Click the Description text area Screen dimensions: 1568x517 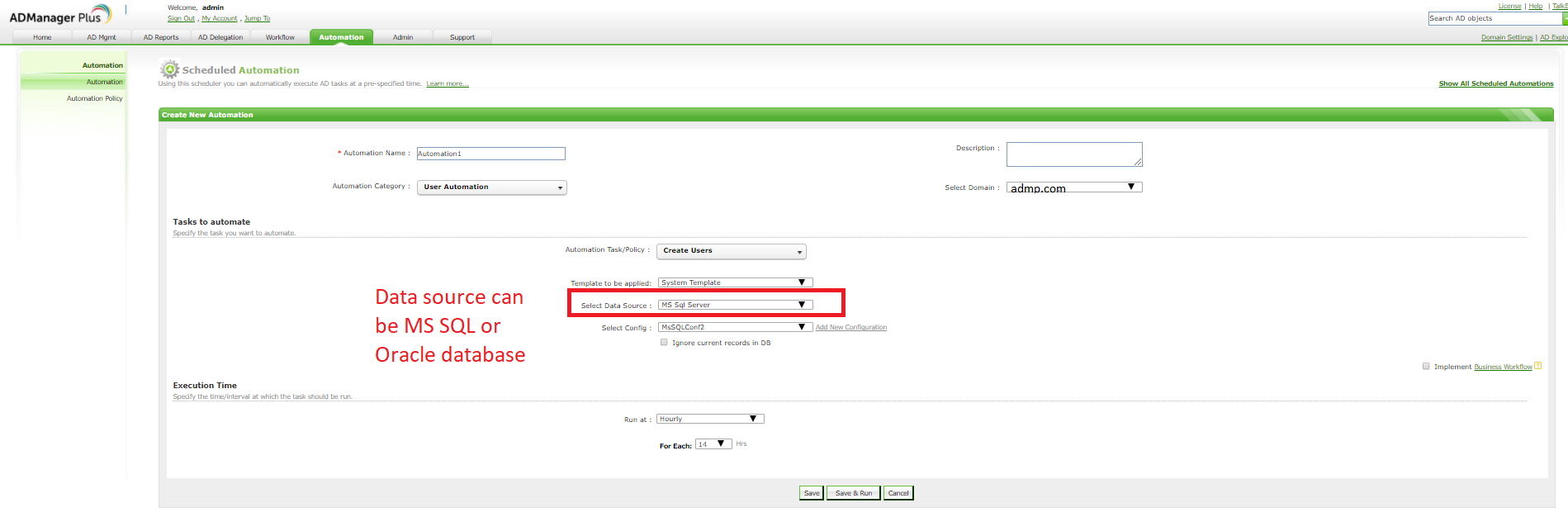[x=1074, y=154]
